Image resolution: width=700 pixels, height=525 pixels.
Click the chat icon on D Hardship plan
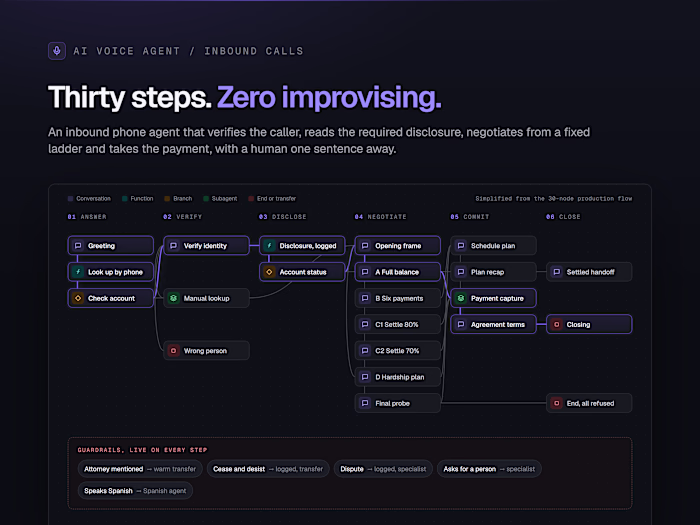coord(365,377)
